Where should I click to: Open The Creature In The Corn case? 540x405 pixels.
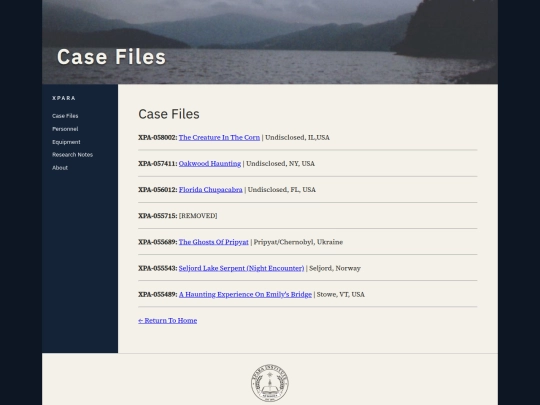[x=219, y=137]
